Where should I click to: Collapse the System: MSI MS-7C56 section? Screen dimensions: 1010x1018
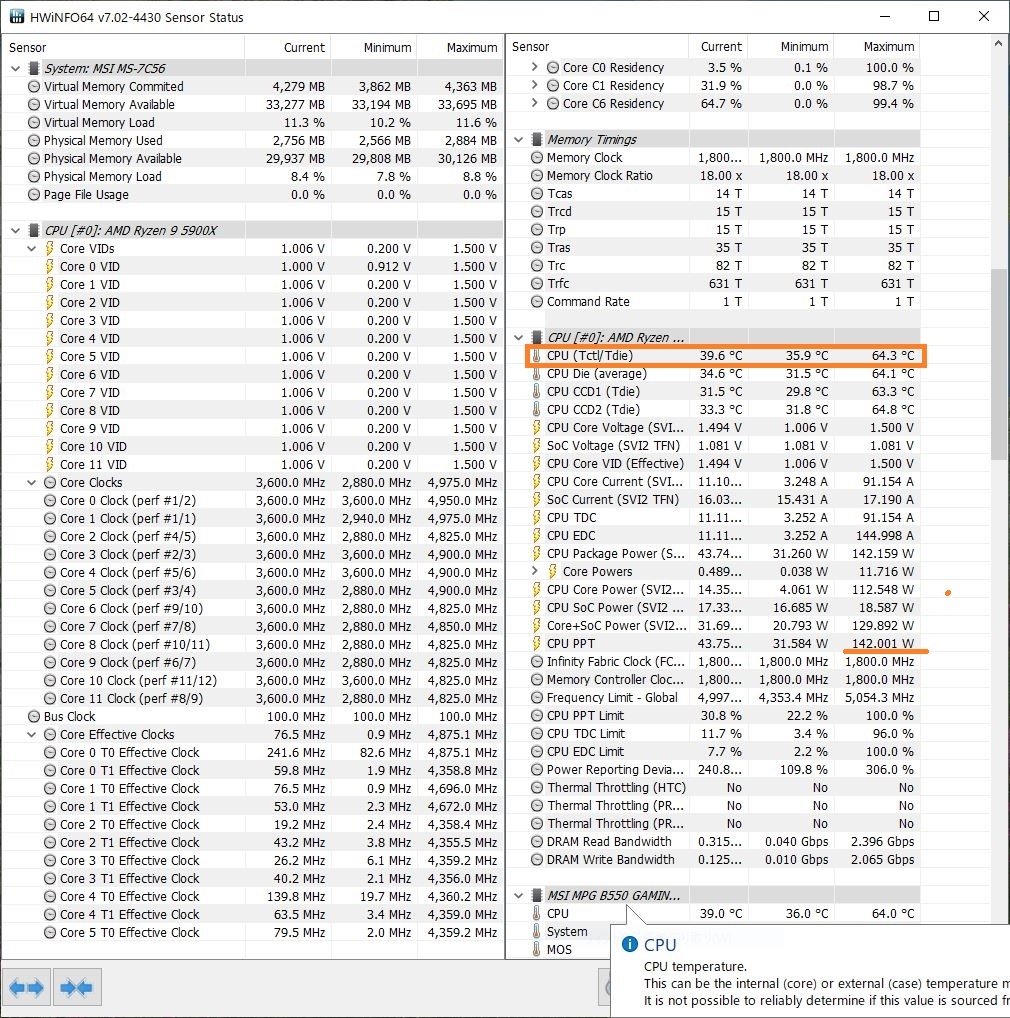pyautogui.click(x=16, y=68)
